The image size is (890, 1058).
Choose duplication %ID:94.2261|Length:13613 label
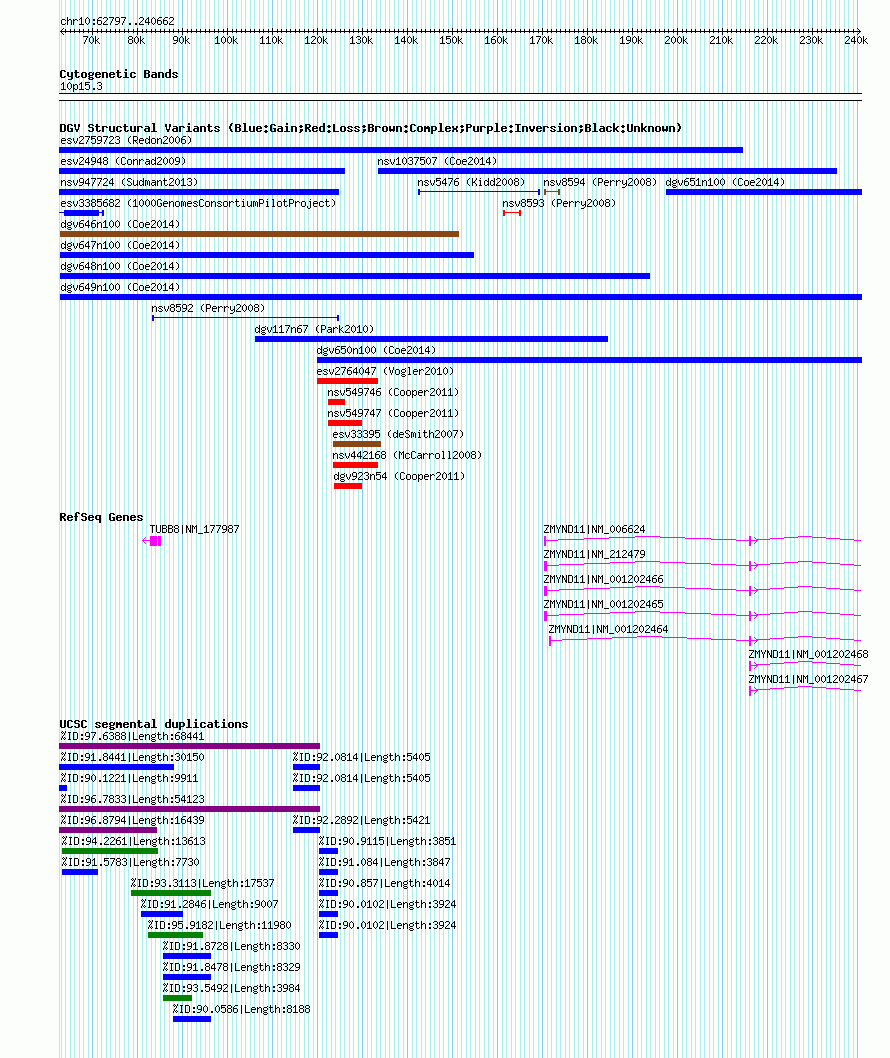pos(134,841)
